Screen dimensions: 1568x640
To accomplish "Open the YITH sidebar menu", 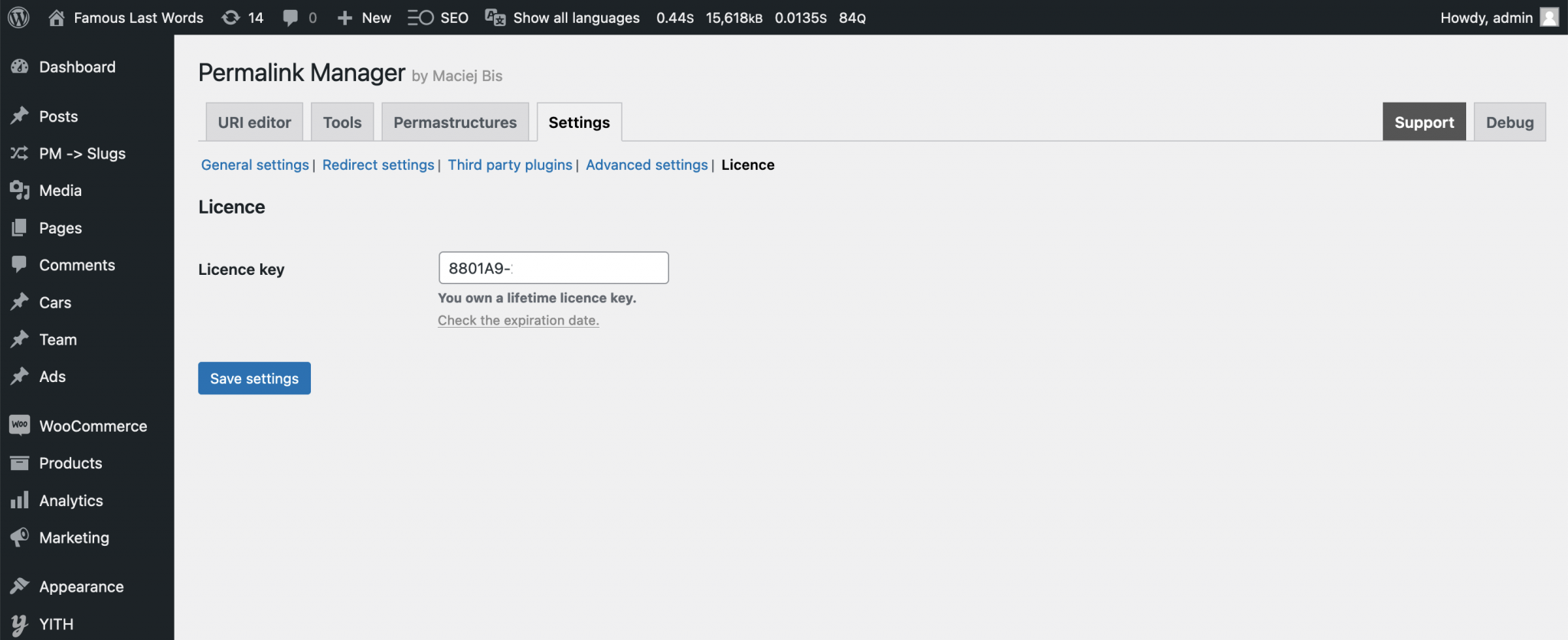I will [x=56, y=624].
